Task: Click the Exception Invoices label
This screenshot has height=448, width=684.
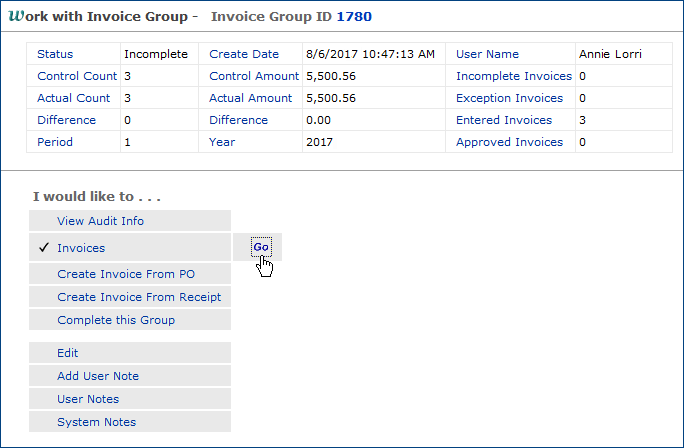Action: click(x=509, y=98)
